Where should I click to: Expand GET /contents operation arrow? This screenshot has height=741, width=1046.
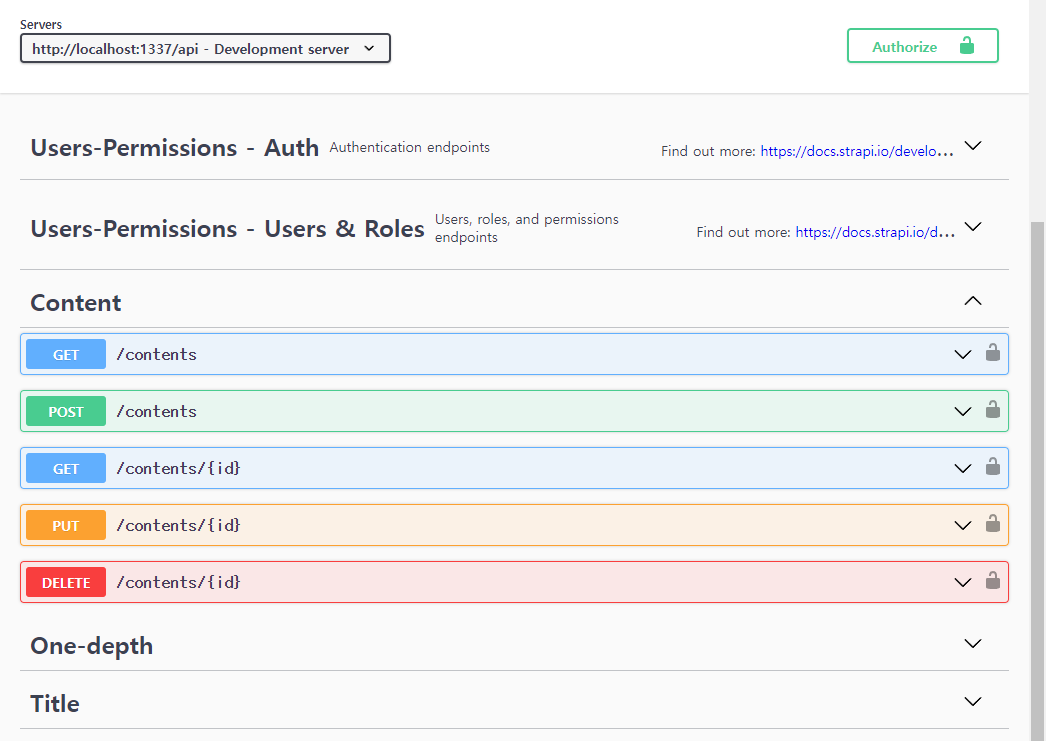click(x=963, y=354)
